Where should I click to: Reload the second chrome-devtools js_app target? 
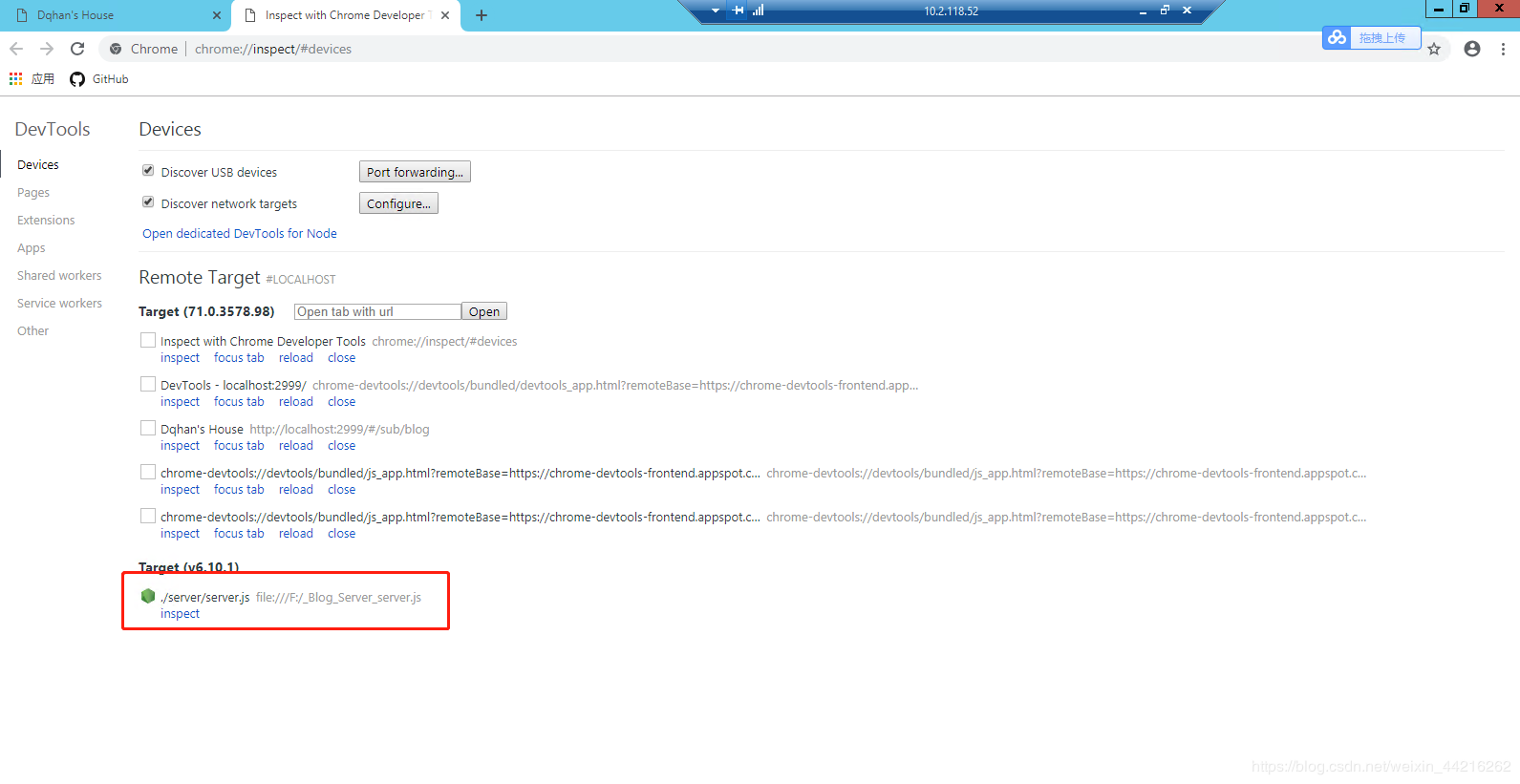tap(296, 534)
